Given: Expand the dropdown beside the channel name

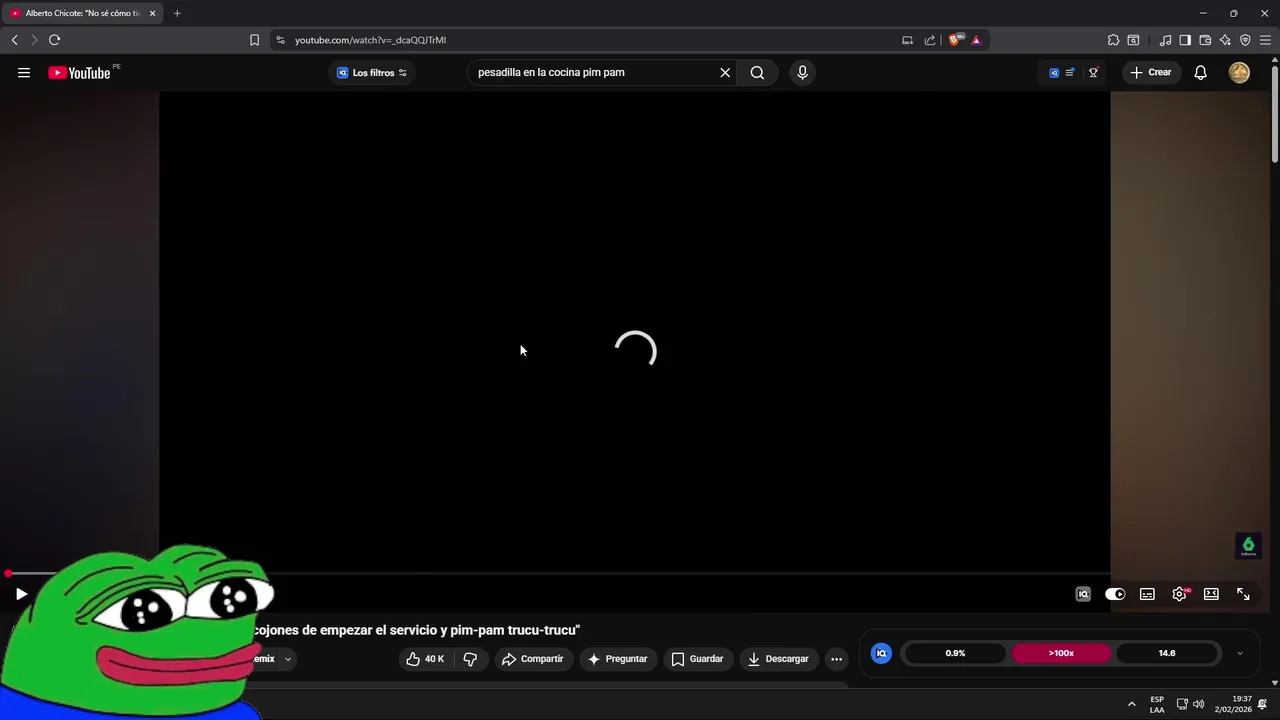Looking at the screenshot, I should point(288,659).
